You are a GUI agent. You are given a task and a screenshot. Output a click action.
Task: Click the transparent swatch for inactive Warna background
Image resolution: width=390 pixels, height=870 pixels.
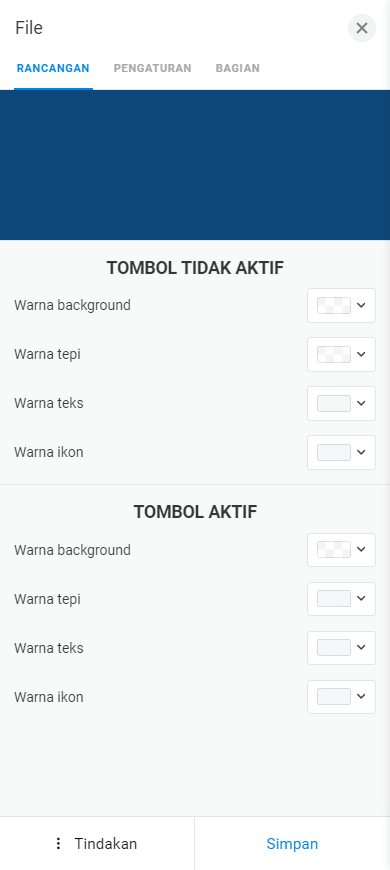(x=334, y=305)
